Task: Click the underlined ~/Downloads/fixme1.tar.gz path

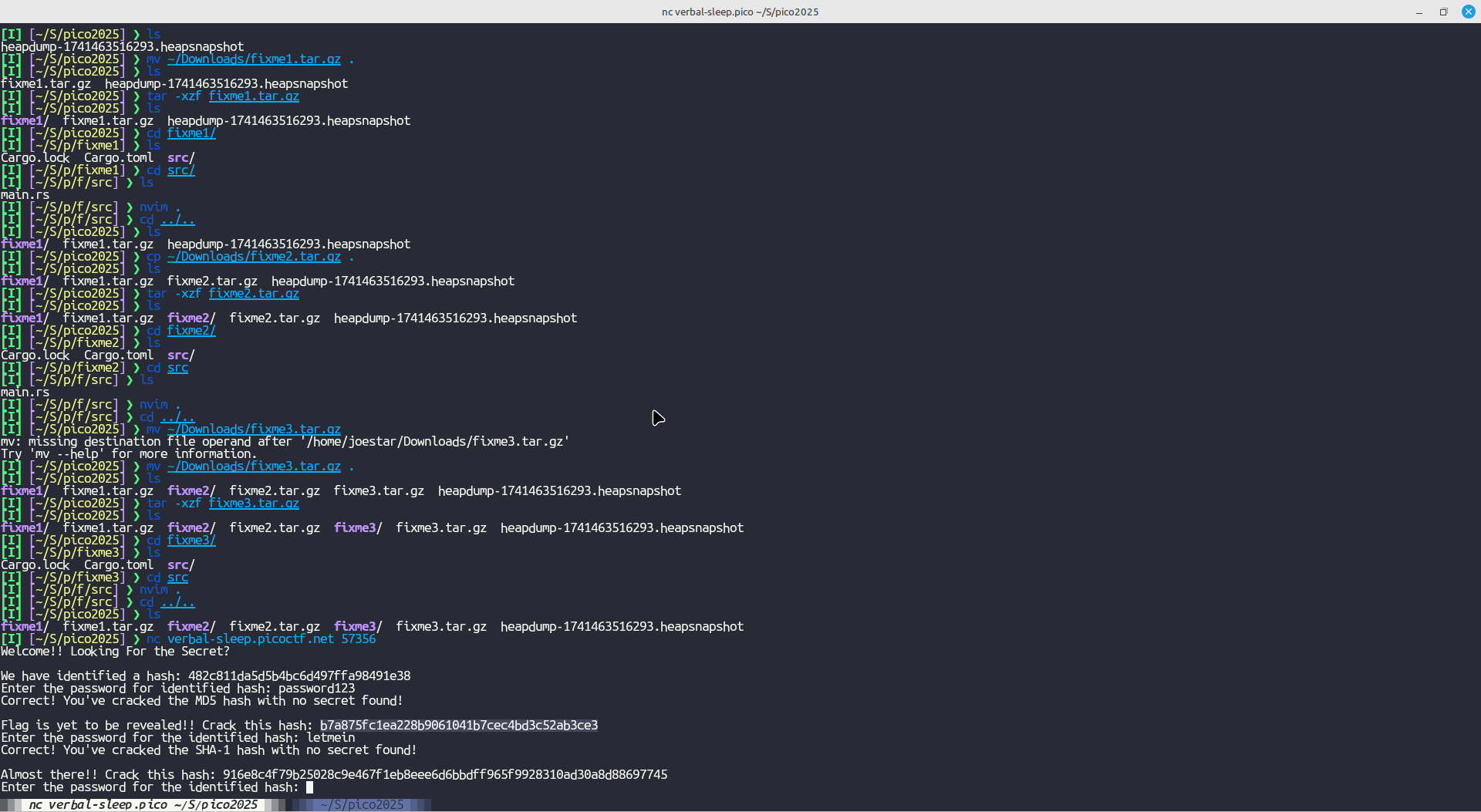Action: point(254,59)
